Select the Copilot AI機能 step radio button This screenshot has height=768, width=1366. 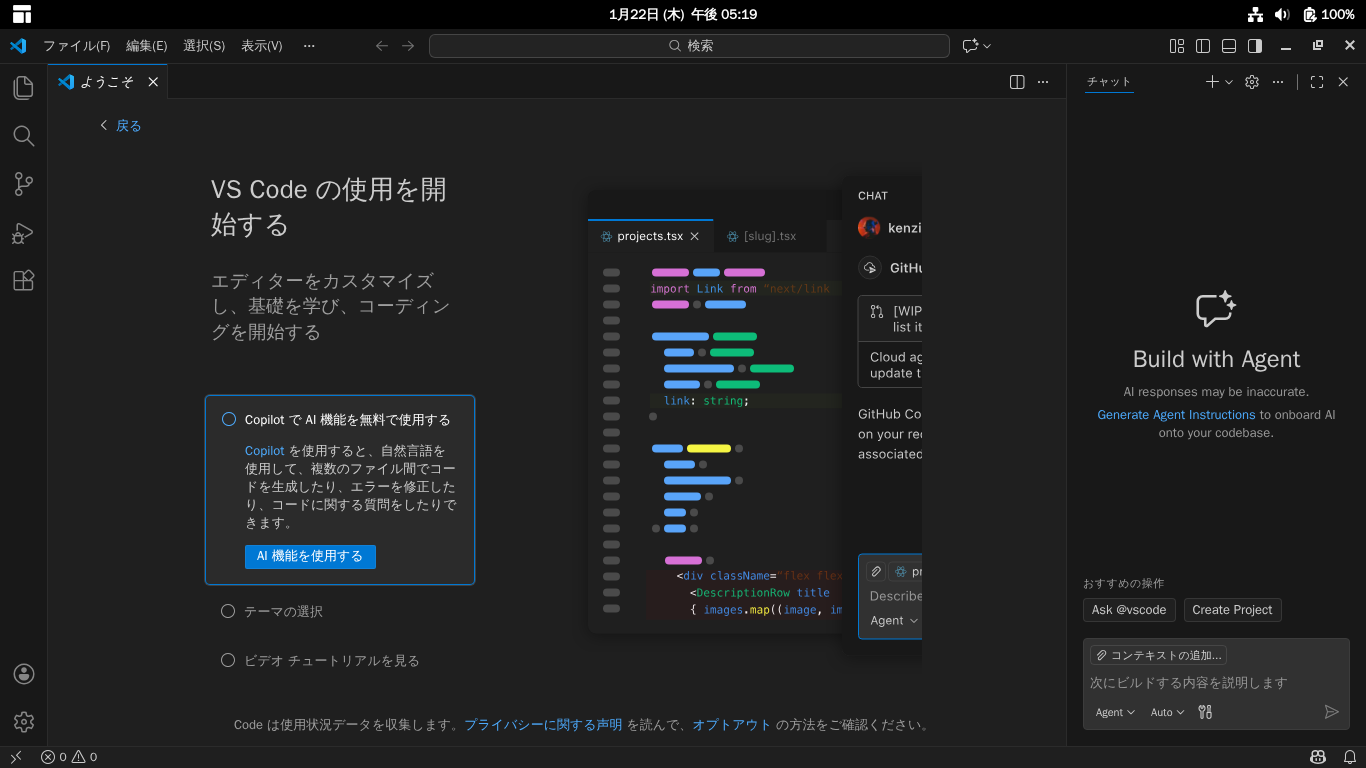pyautogui.click(x=229, y=420)
